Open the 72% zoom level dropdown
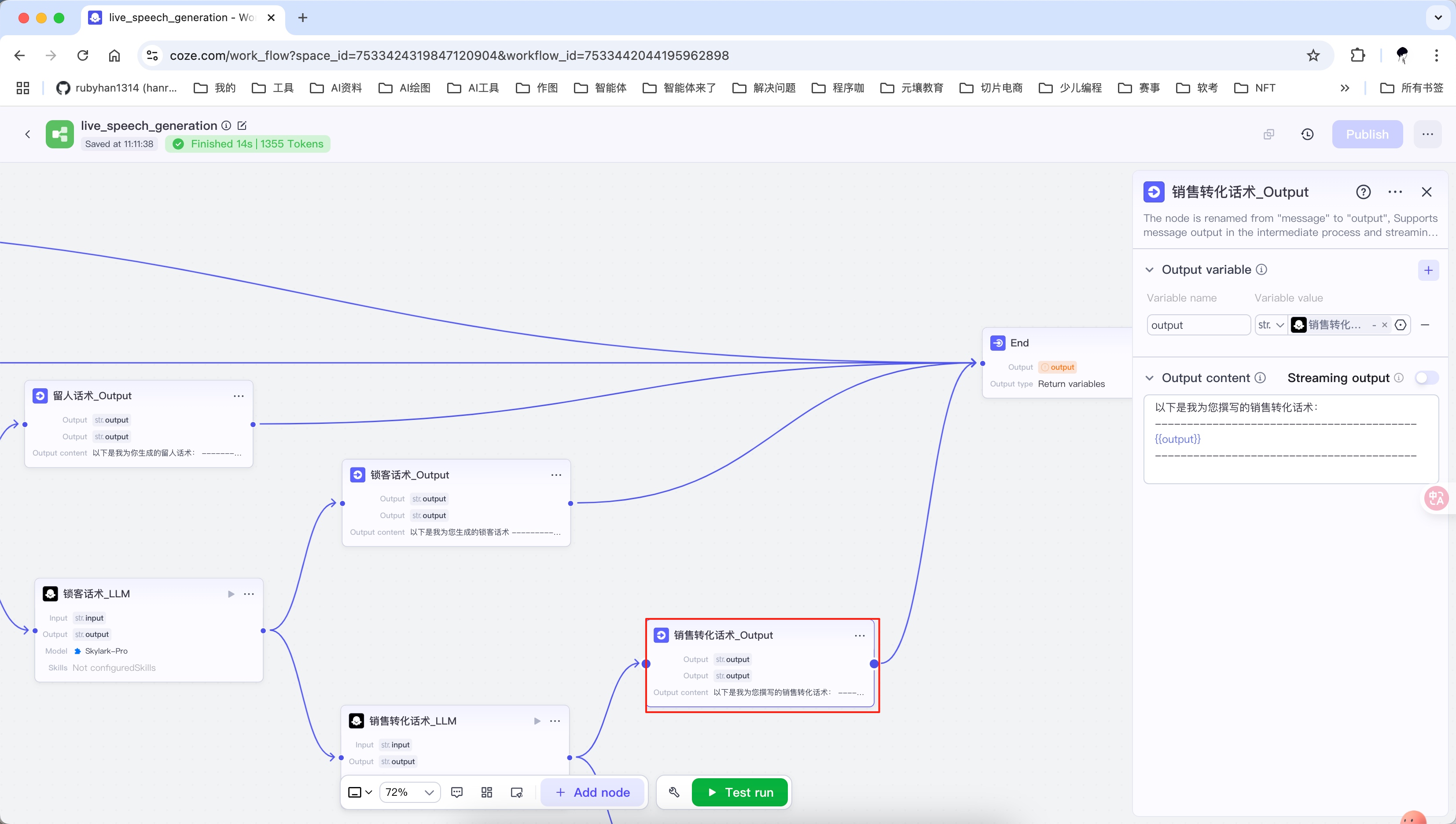 click(x=409, y=792)
